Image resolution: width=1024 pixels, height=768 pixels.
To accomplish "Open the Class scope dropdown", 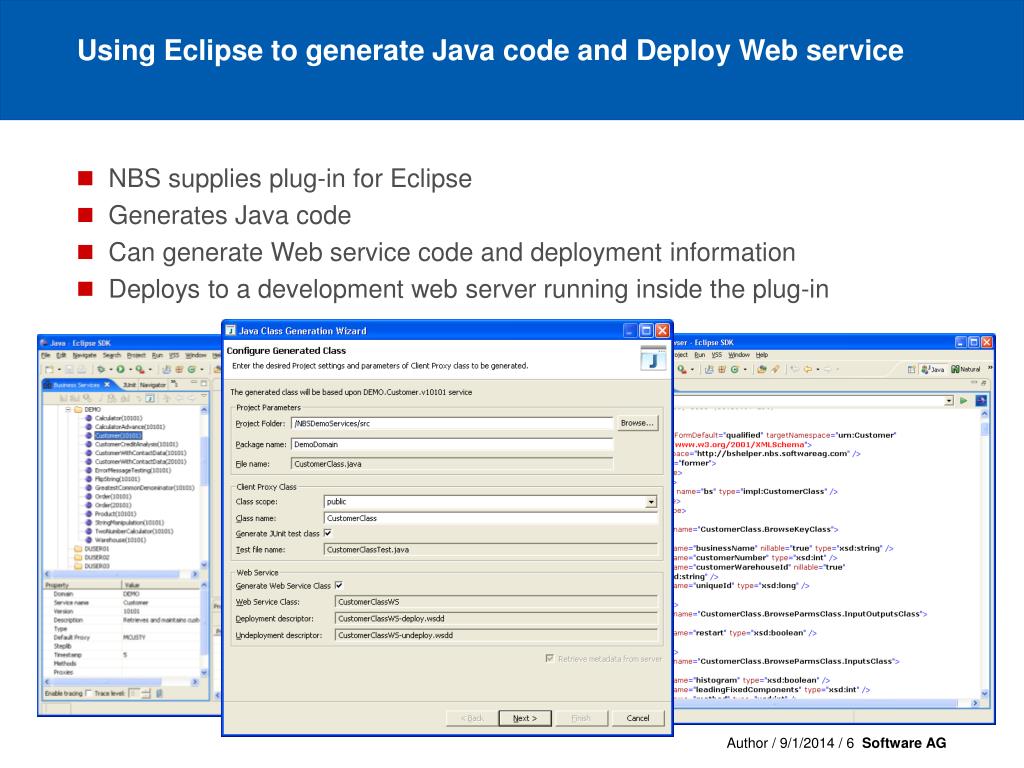I will pyautogui.click(x=651, y=502).
